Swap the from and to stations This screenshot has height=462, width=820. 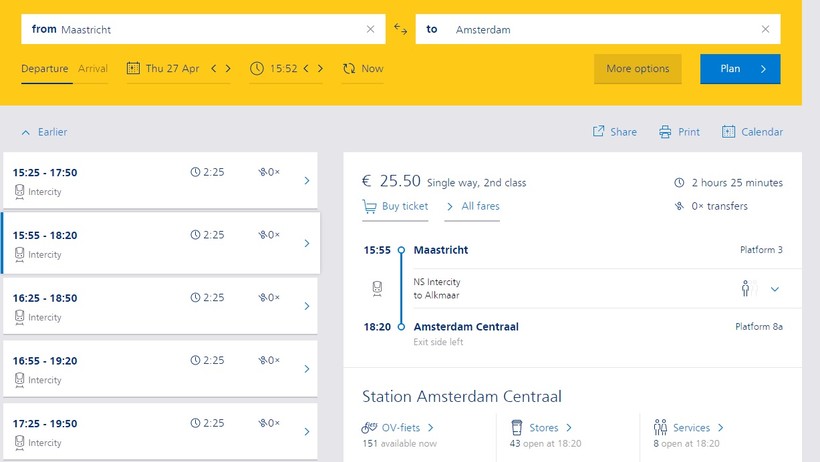(400, 29)
